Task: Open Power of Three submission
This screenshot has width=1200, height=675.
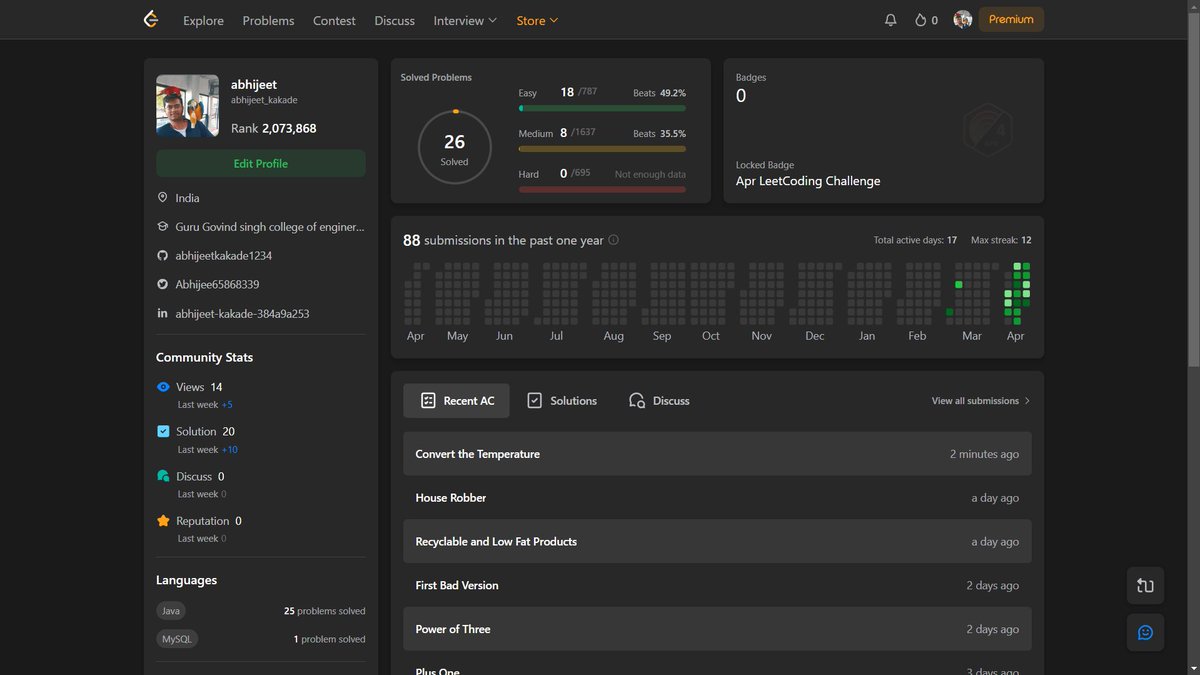Action: (717, 630)
